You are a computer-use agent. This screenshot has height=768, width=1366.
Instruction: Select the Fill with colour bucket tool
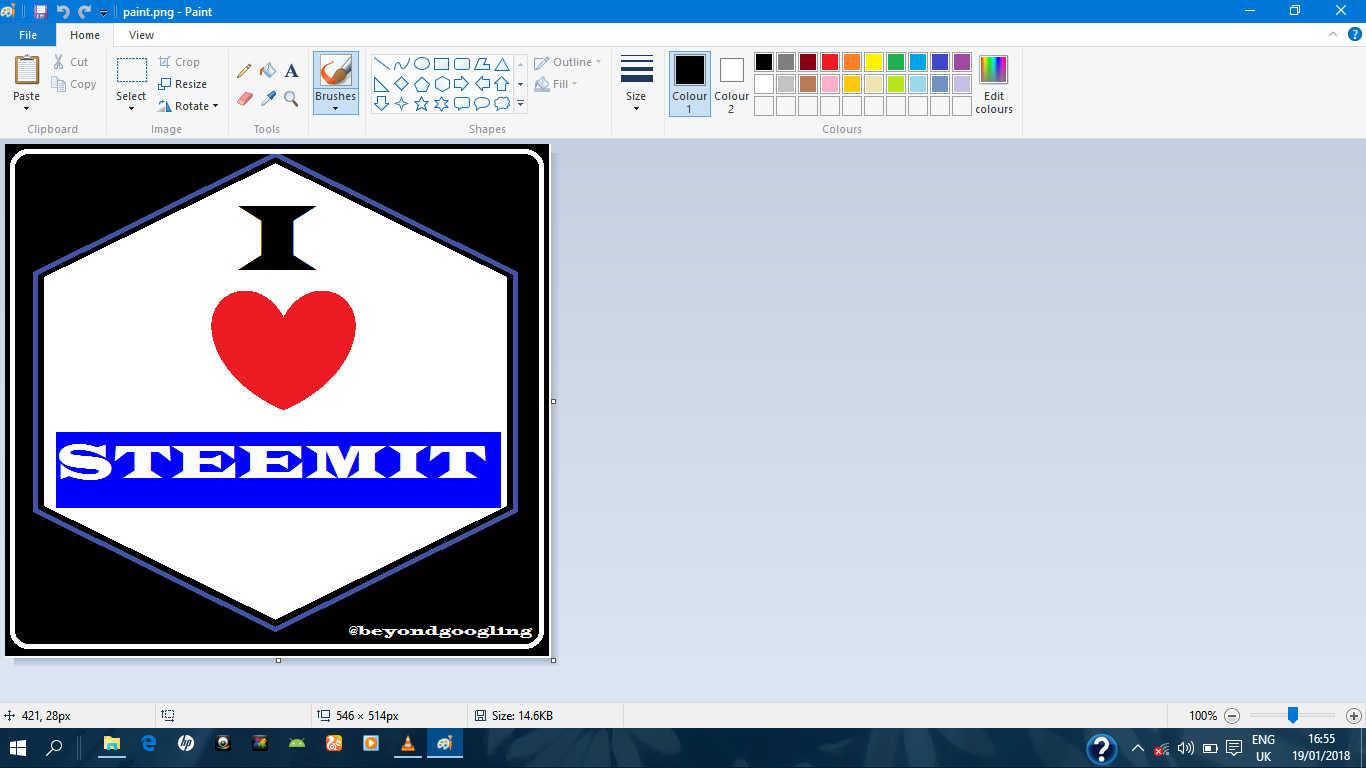267,71
